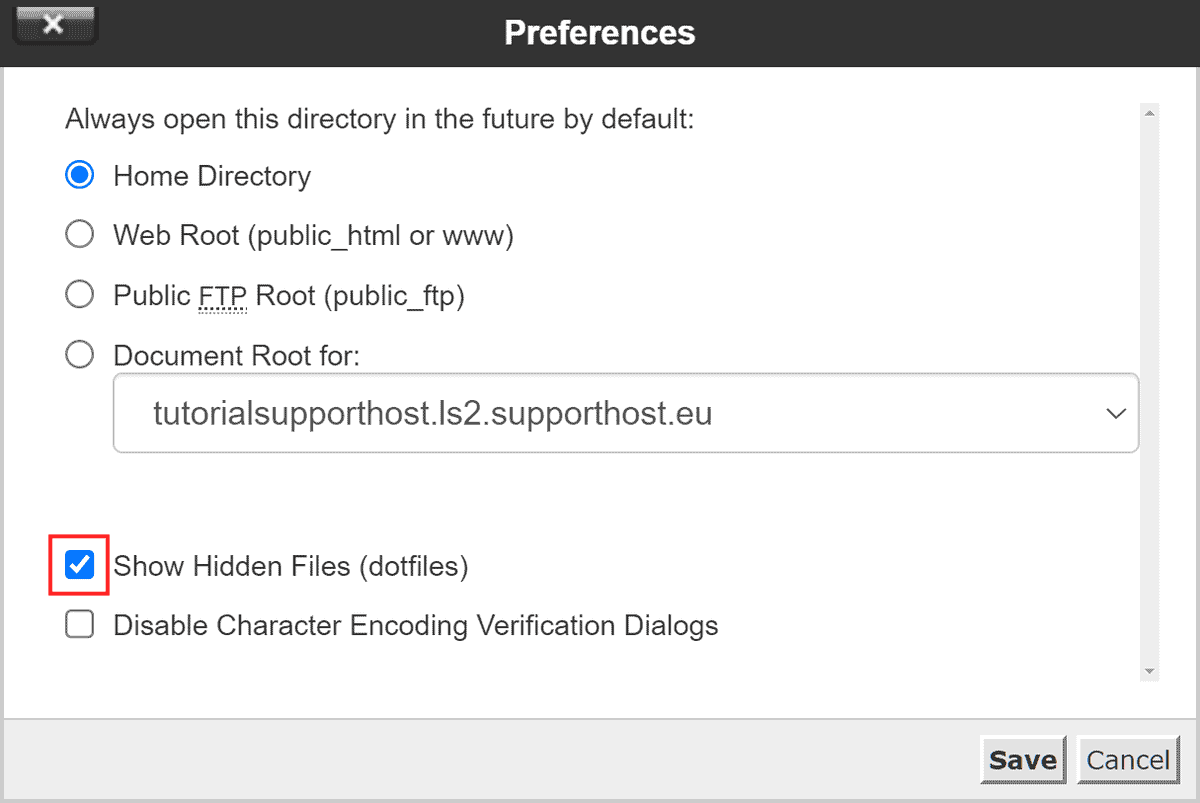Click the scrollbar up arrow
Image resolution: width=1200 pixels, height=803 pixels.
[1148, 111]
